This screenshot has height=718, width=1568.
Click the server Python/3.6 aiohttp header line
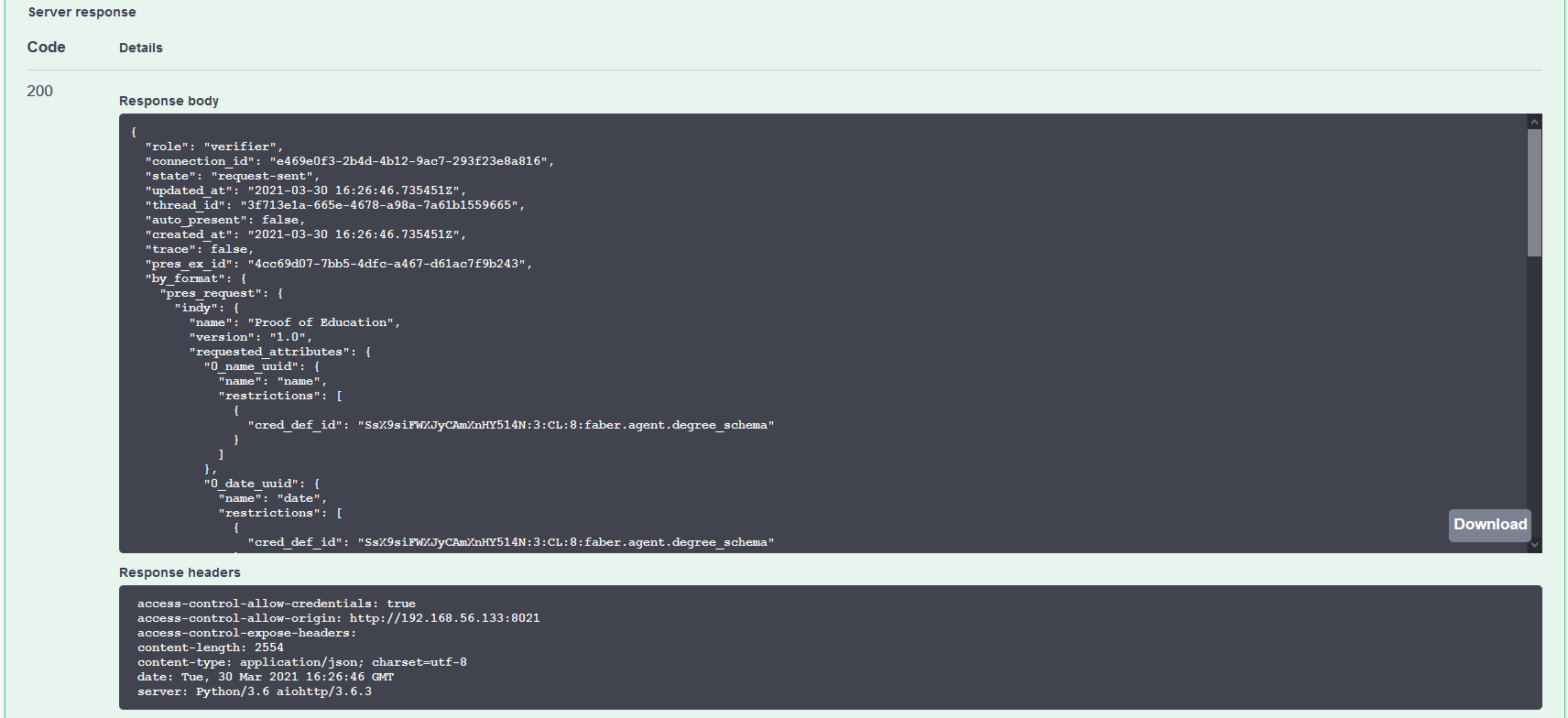coord(254,691)
